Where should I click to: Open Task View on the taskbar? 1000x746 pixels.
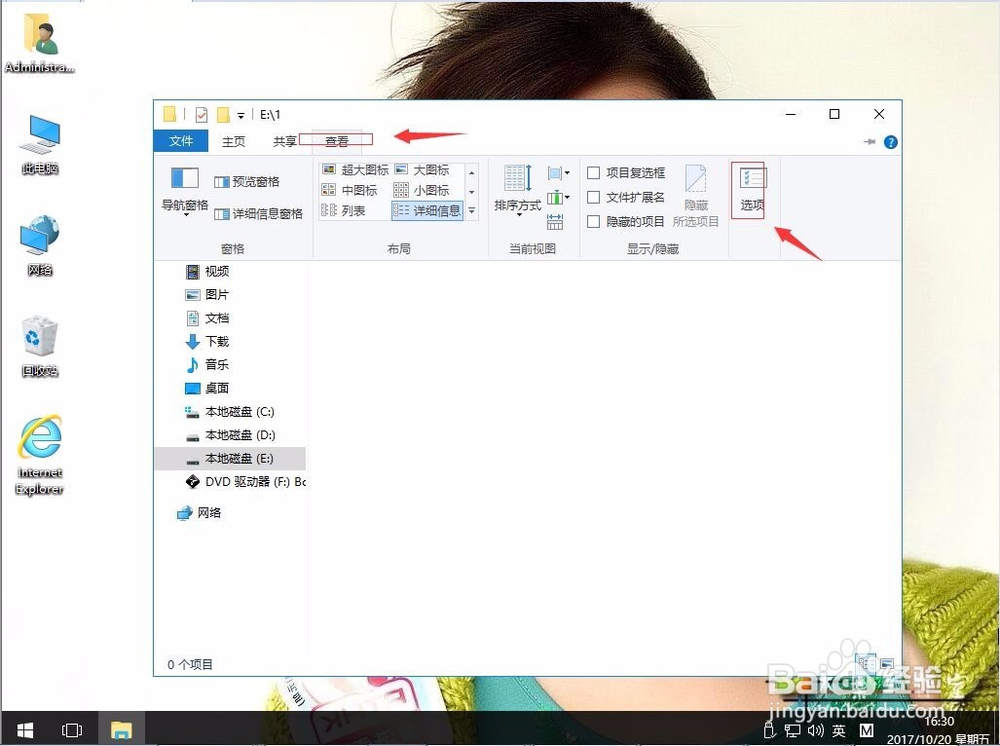(71, 729)
